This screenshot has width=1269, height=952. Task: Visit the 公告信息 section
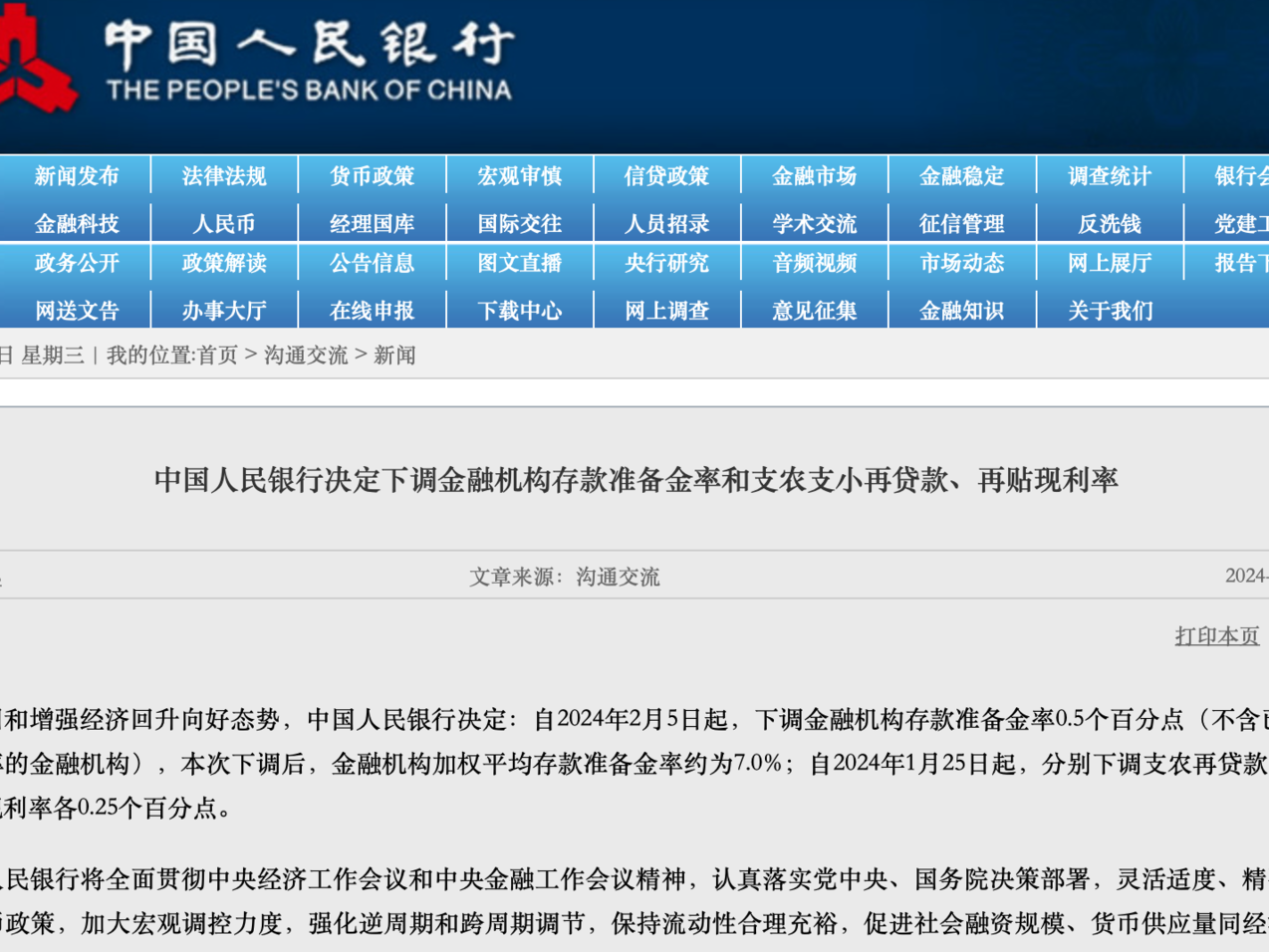pos(372,263)
